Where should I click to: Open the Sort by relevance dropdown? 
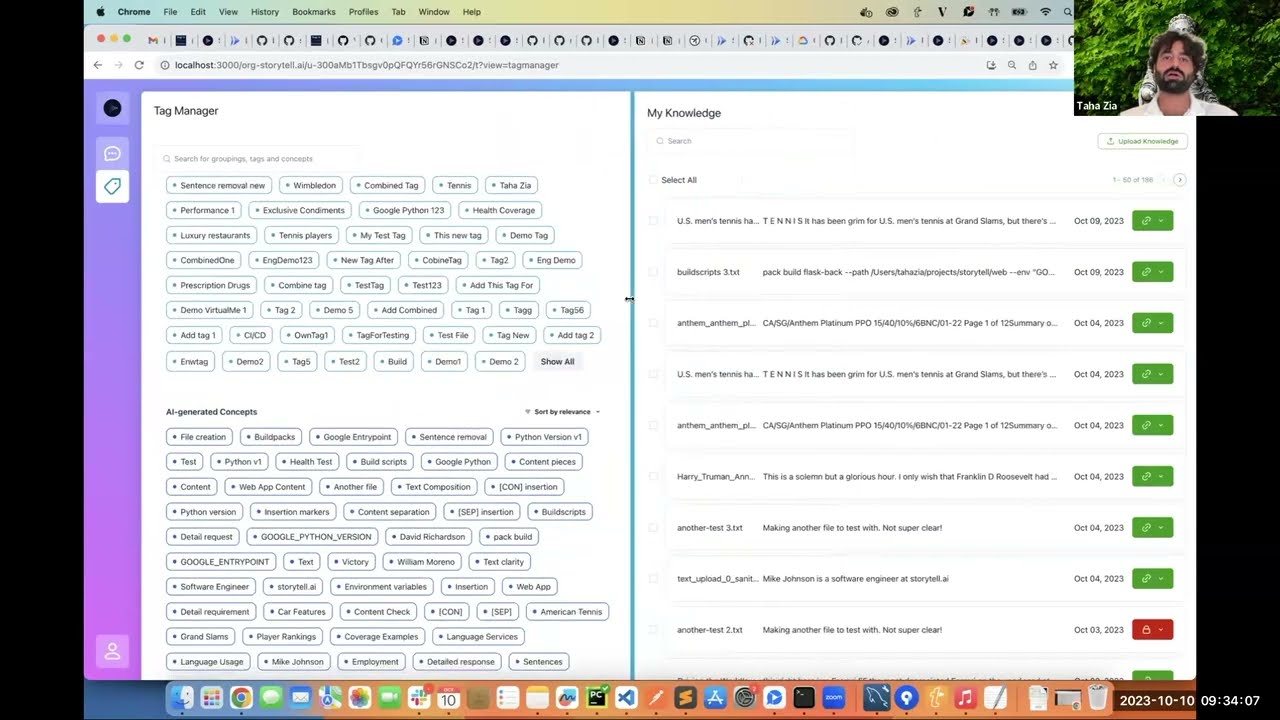click(562, 412)
